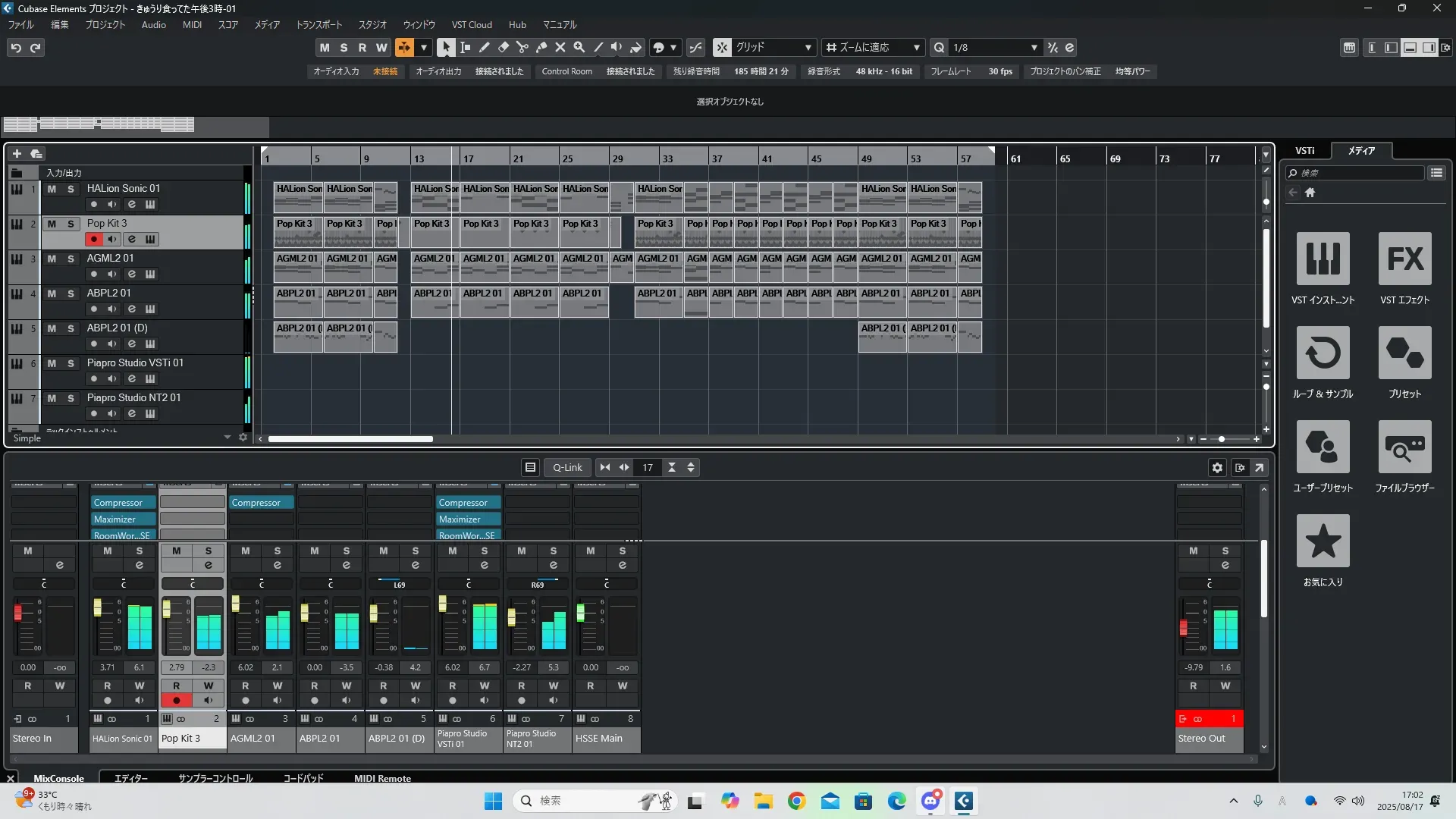
Task: Select the Zoom magnifier tool
Action: [x=579, y=47]
